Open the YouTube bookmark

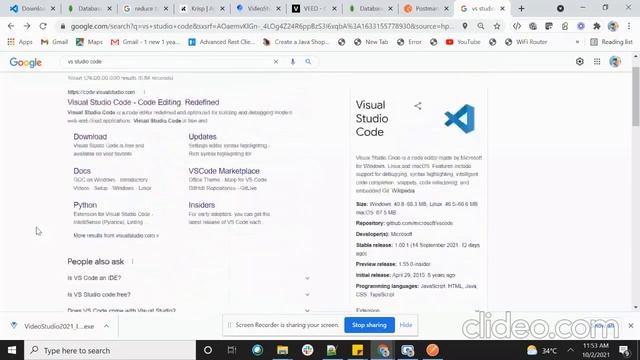(463, 42)
